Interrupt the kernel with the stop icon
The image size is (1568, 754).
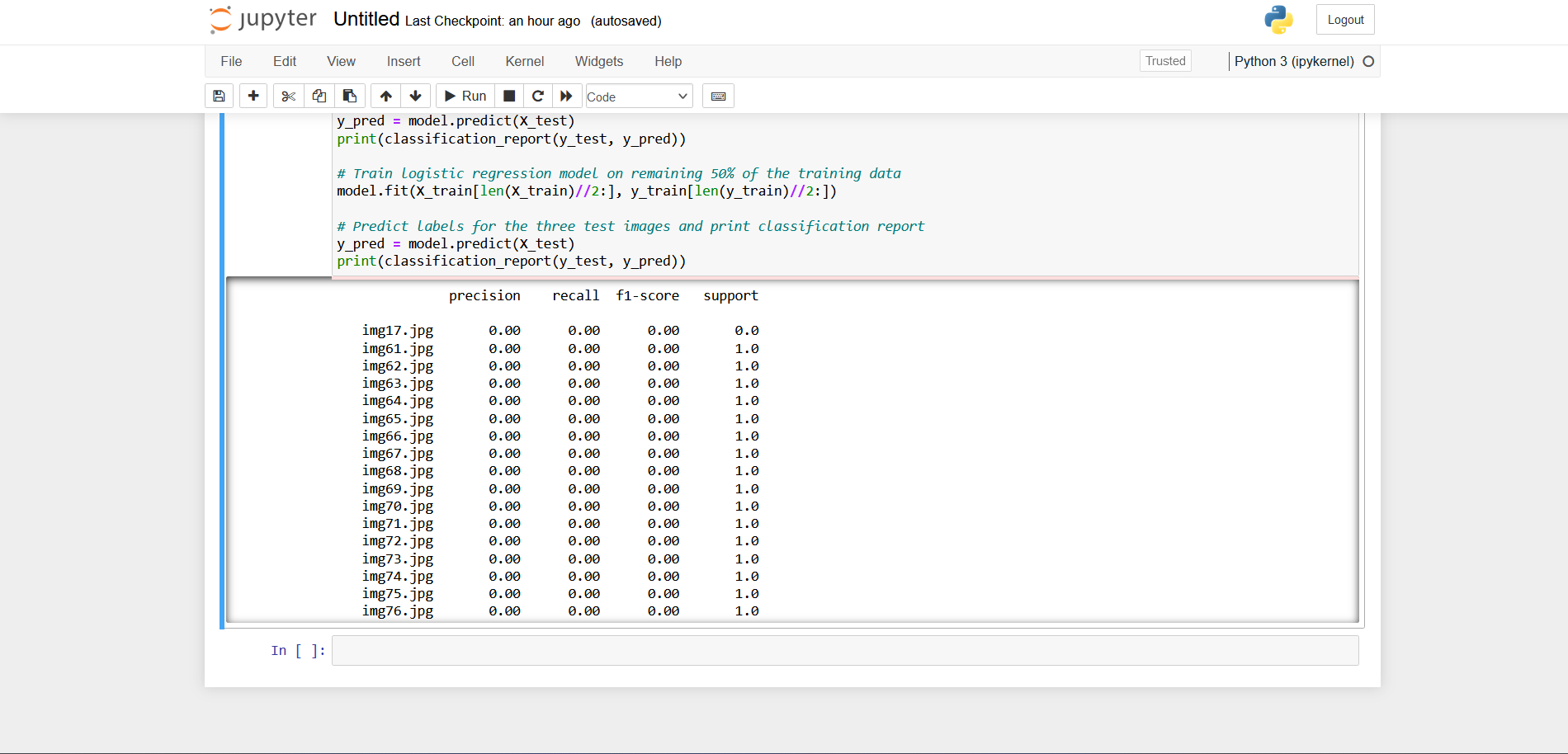tap(509, 97)
